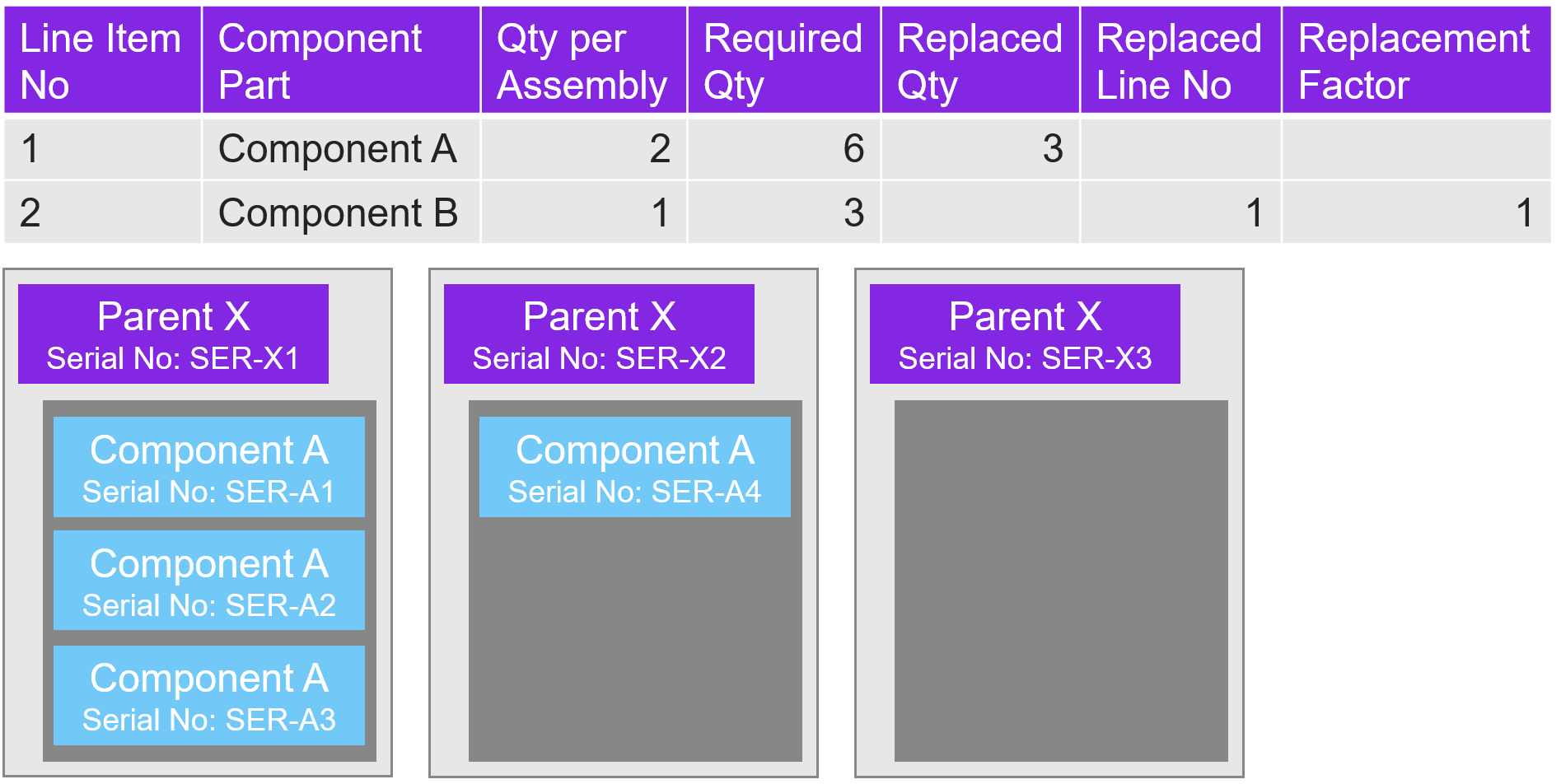Select the Required Qty column header

click(x=783, y=60)
